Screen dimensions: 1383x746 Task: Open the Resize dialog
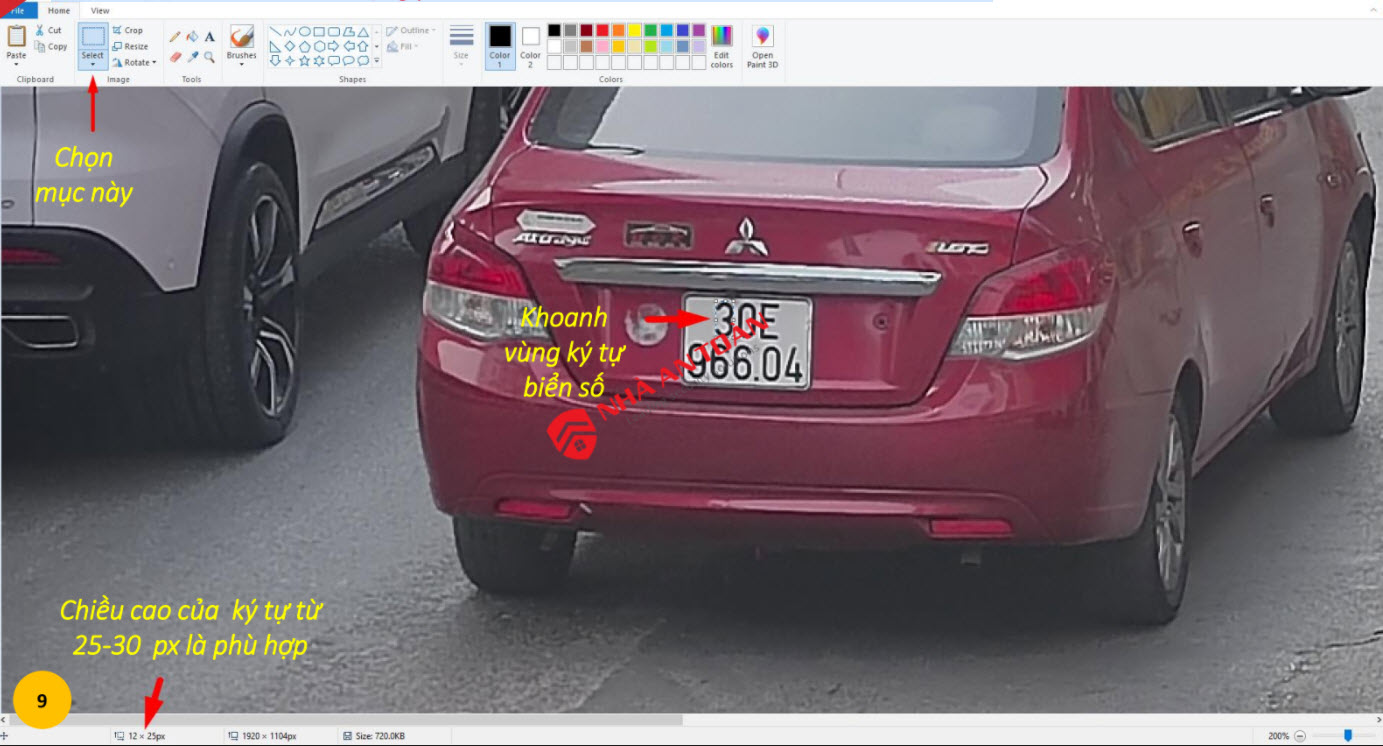[130, 46]
